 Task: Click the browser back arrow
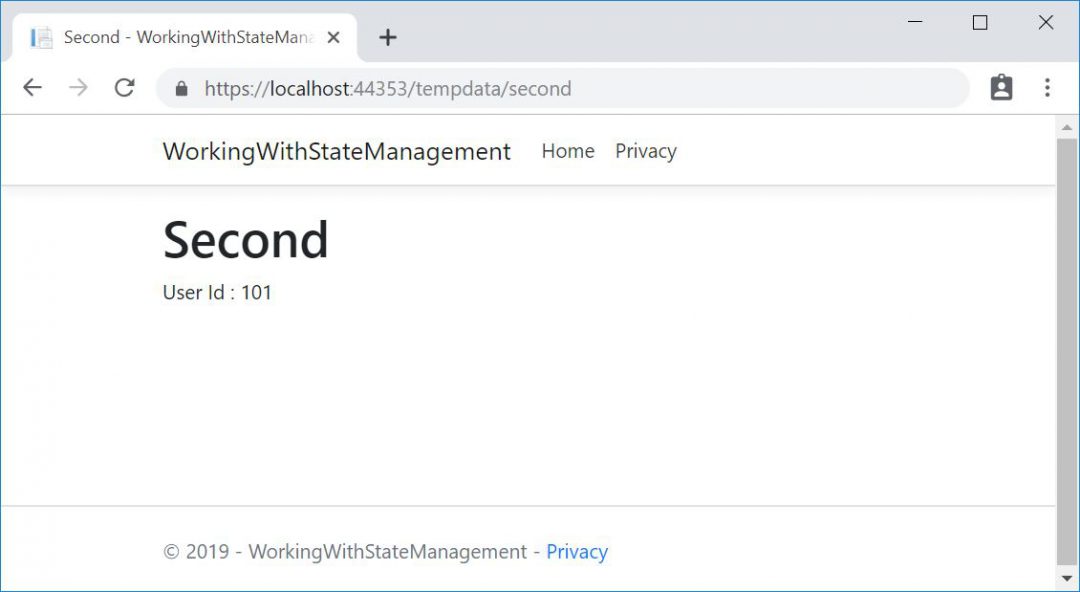pos(32,88)
